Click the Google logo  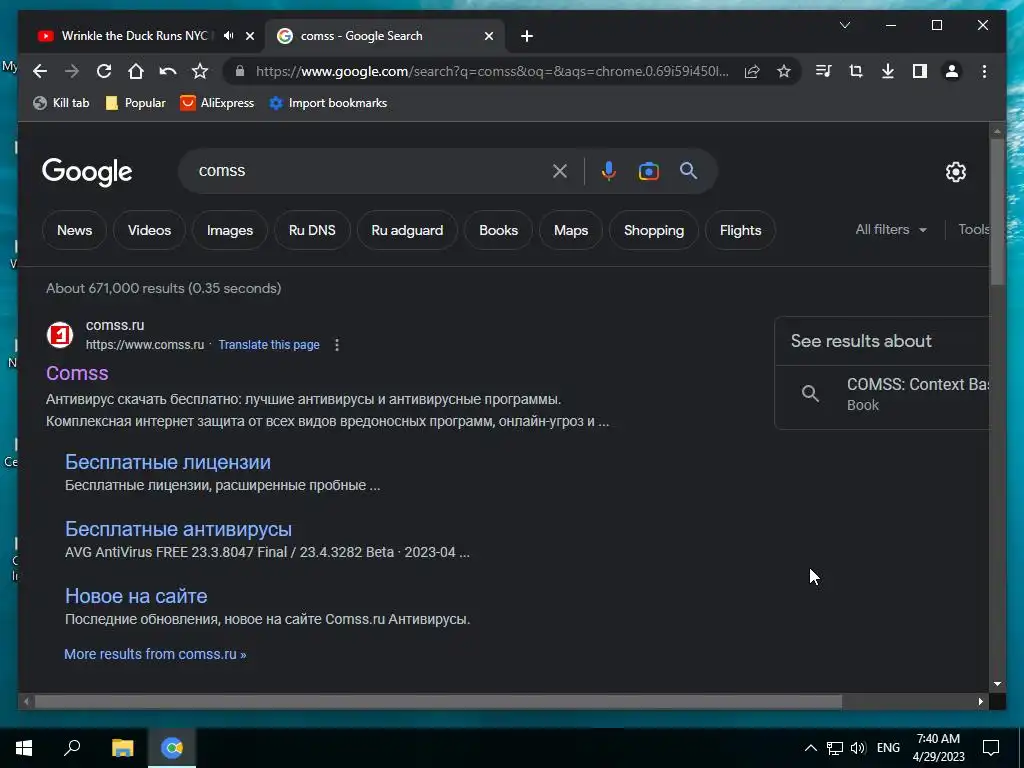click(87, 172)
